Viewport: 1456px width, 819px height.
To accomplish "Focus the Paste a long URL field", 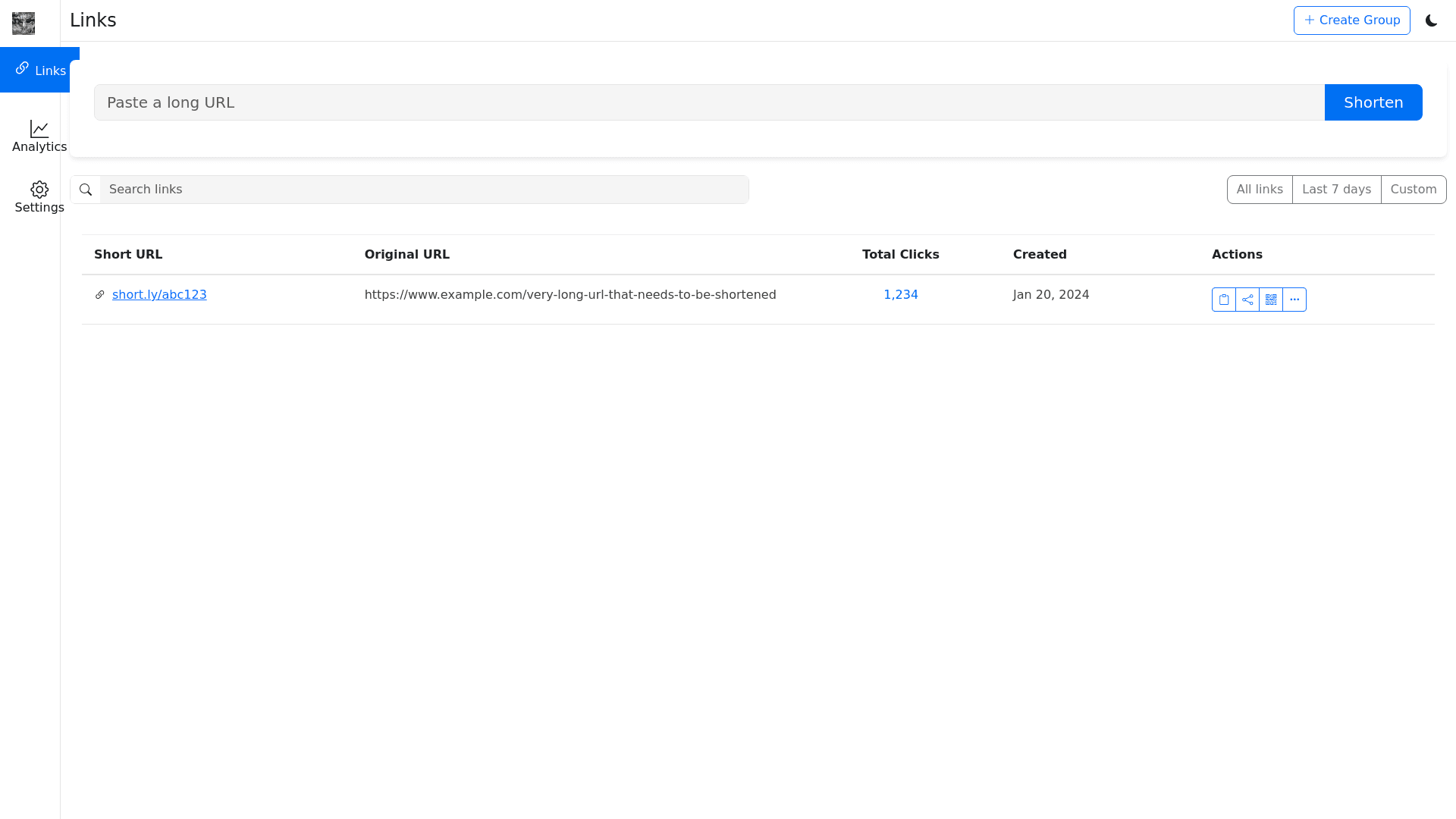I will pyautogui.click(x=708, y=102).
